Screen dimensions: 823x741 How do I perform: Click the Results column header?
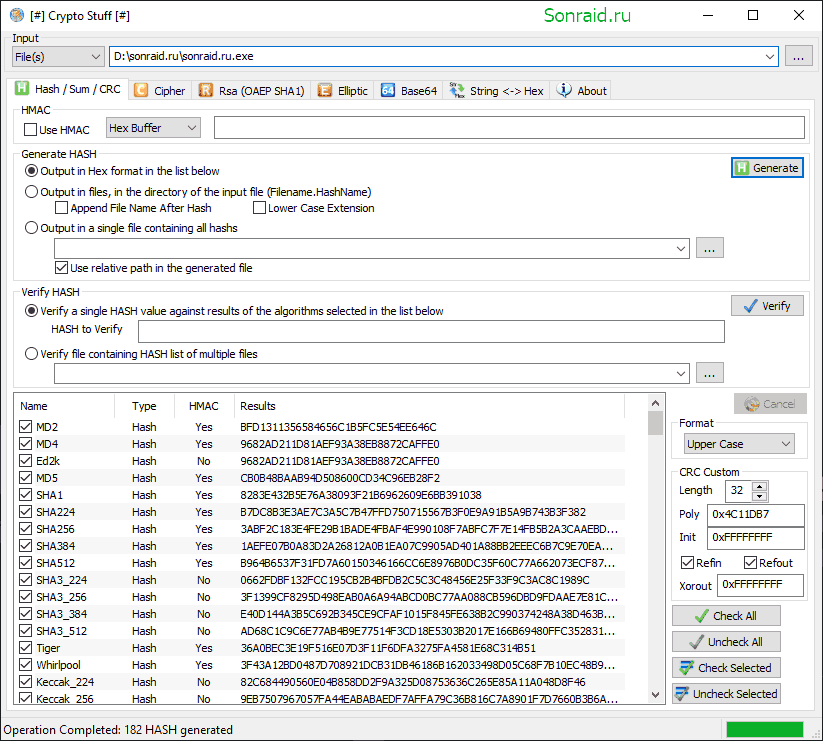point(429,406)
